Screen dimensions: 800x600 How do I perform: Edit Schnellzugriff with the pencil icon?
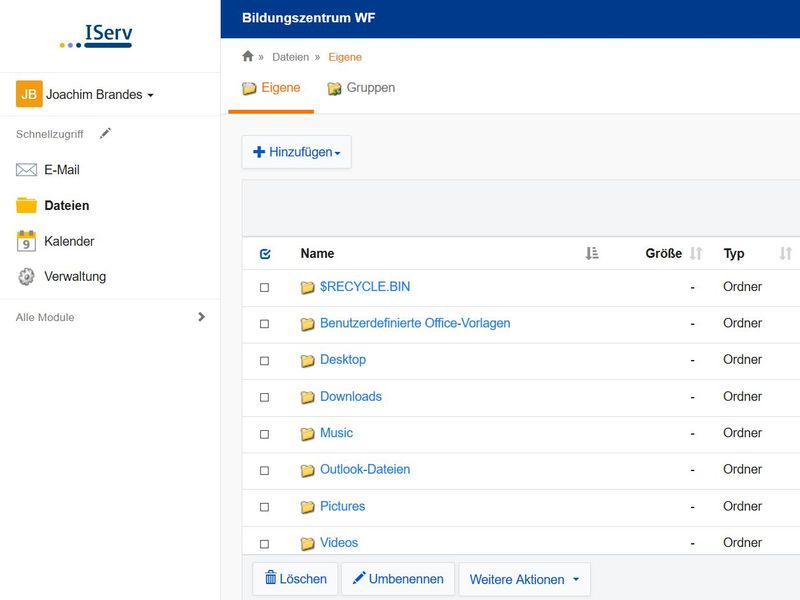(x=105, y=134)
